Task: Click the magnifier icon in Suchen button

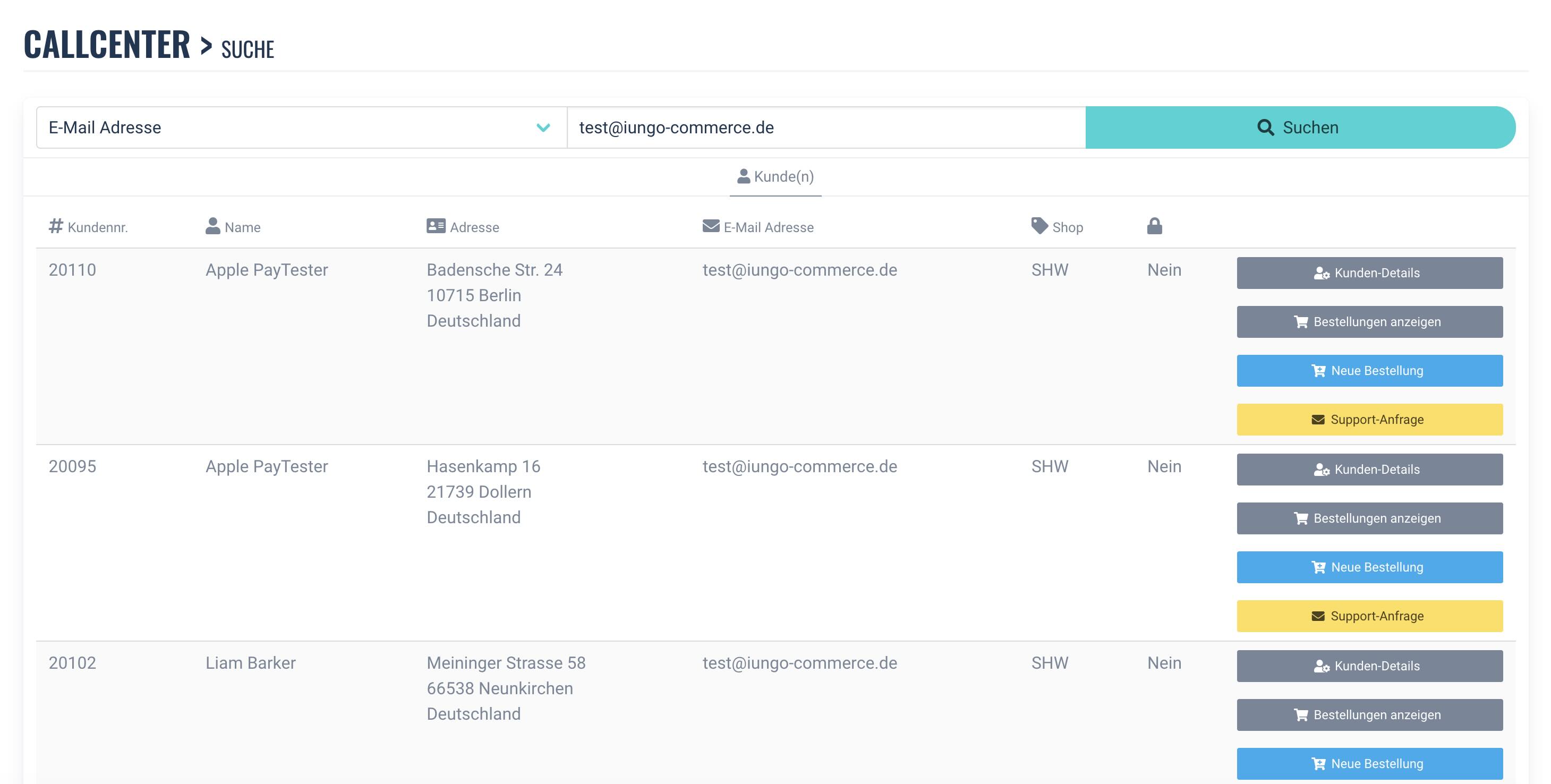Action: pos(1265,127)
